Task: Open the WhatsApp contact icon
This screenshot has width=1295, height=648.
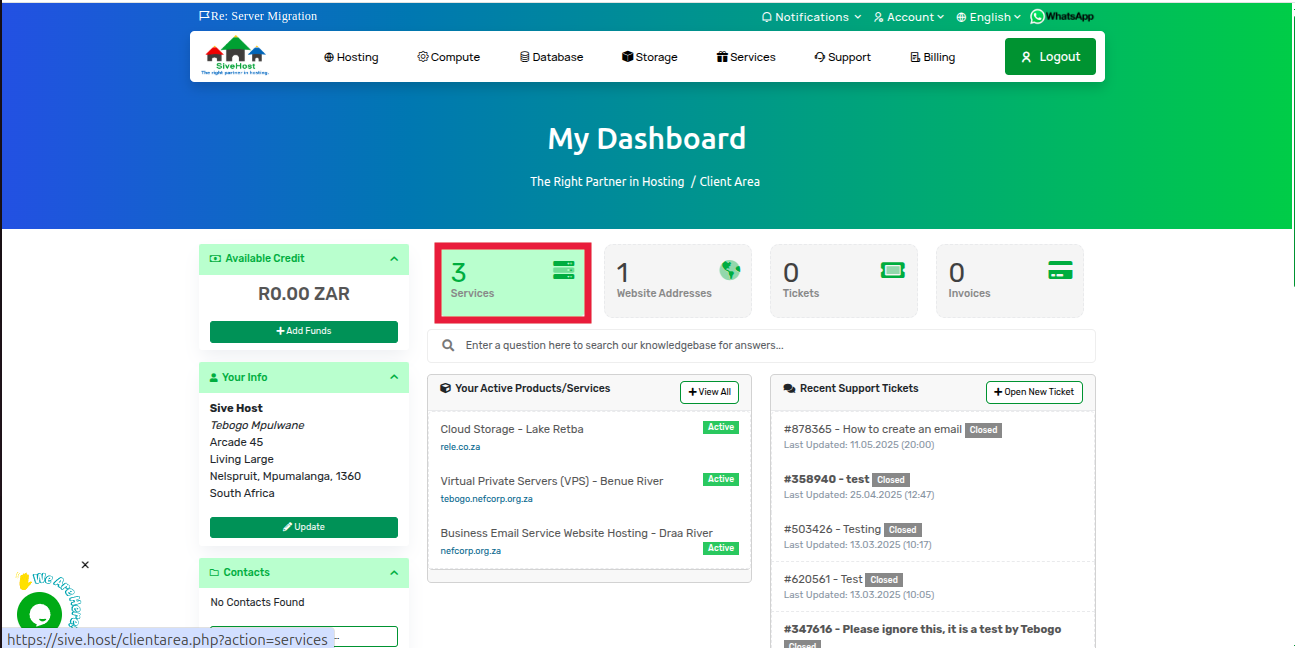Action: pyautogui.click(x=1062, y=16)
